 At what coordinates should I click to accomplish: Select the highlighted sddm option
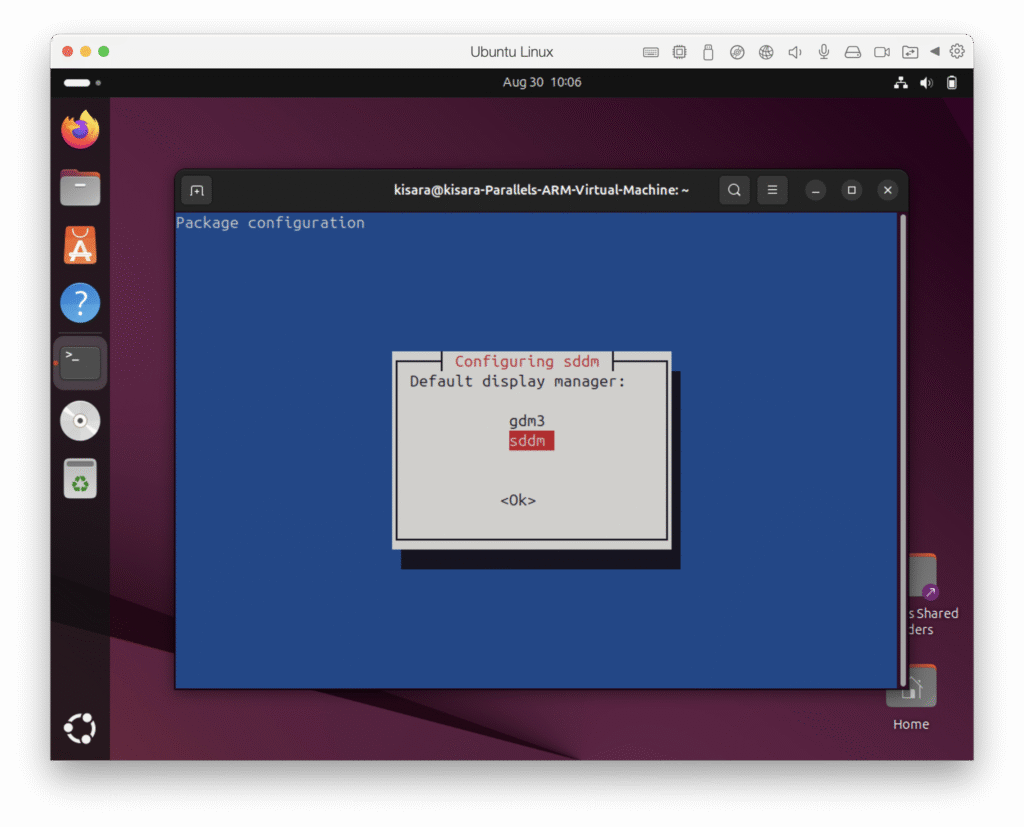tap(531, 441)
